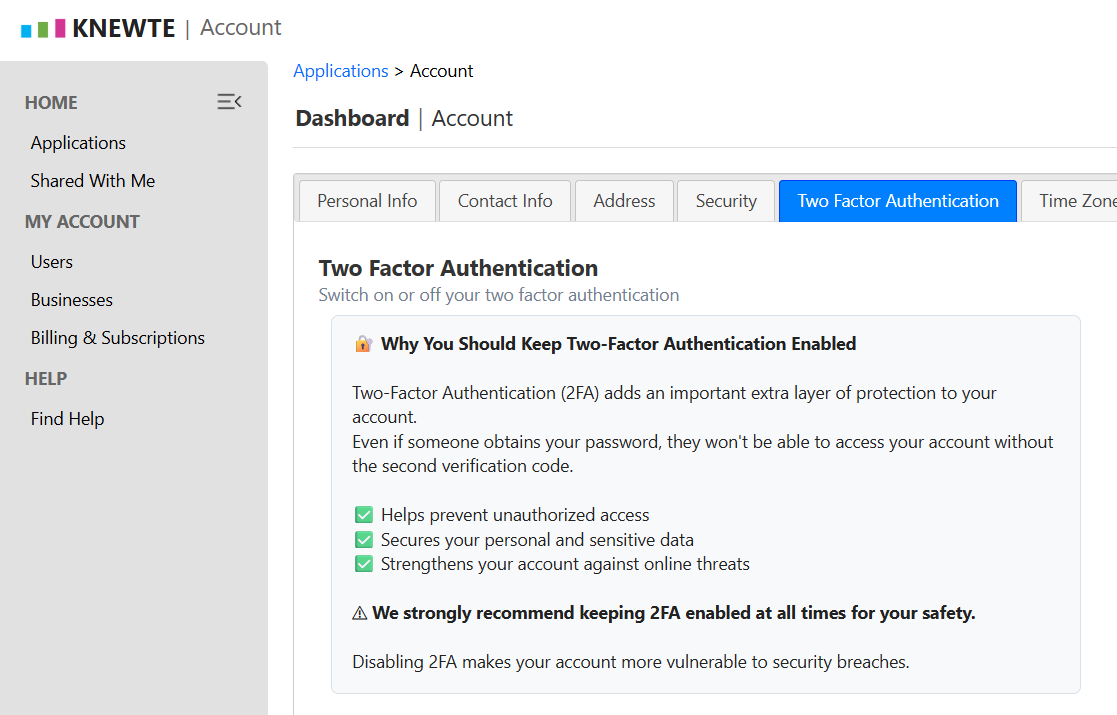The width and height of the screenshot is (1117, 715).
Task: Open Applications from the breadcrumb
Action: 340,70
